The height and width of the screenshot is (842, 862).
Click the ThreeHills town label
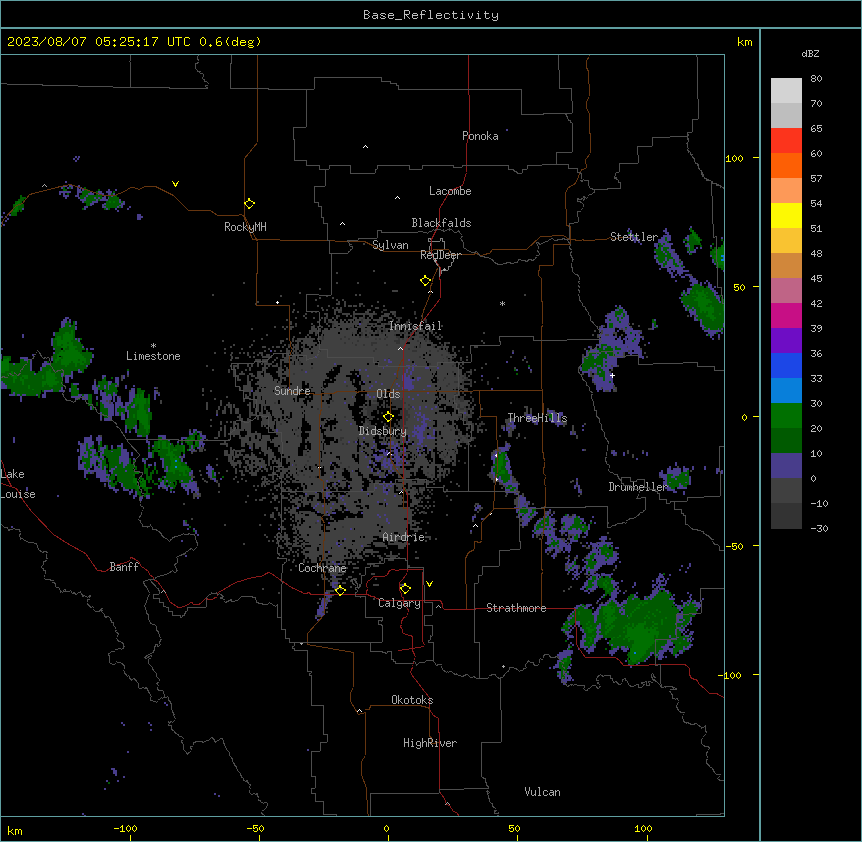point(537,418)
